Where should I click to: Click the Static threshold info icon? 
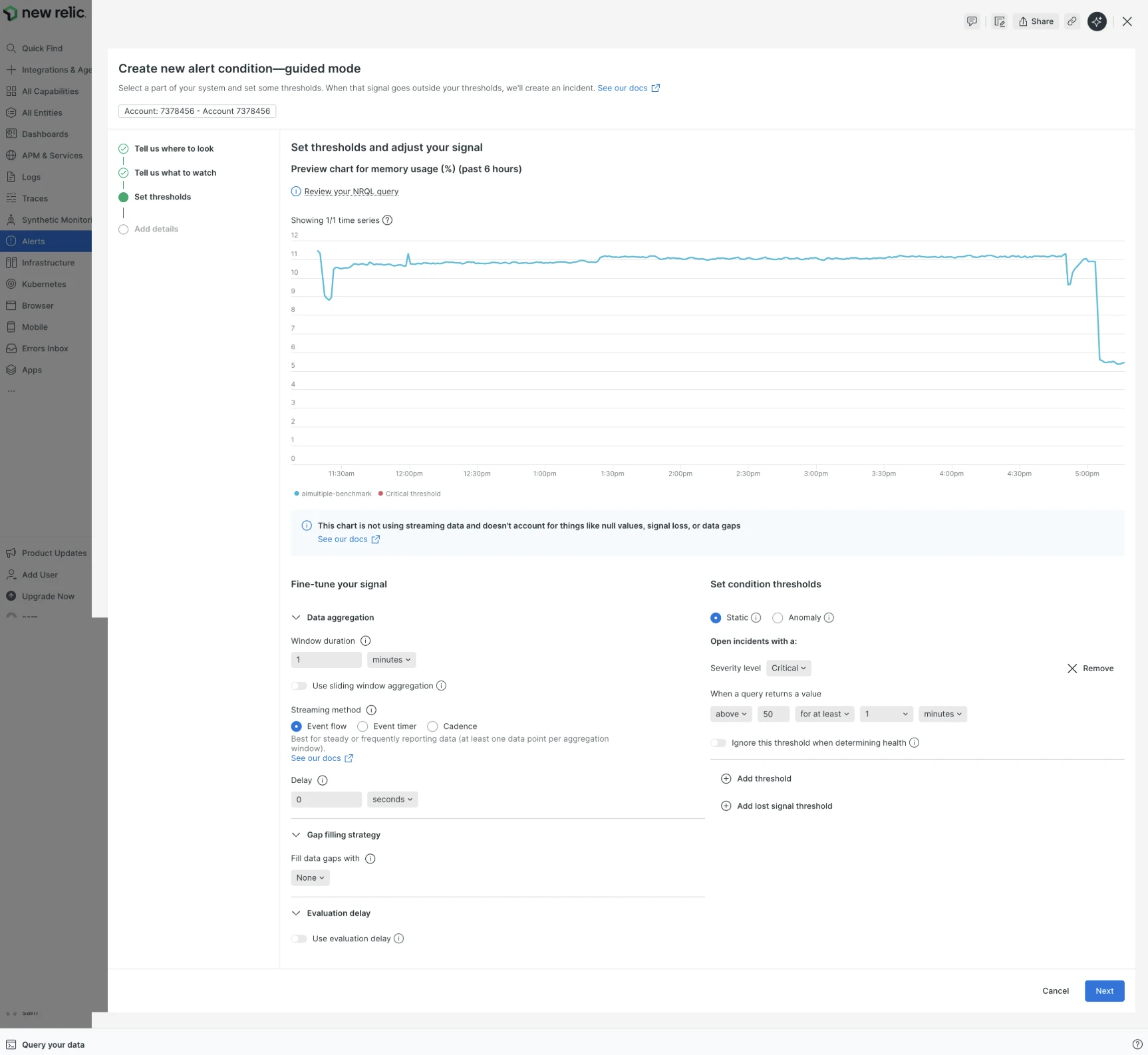coord(756,617)
